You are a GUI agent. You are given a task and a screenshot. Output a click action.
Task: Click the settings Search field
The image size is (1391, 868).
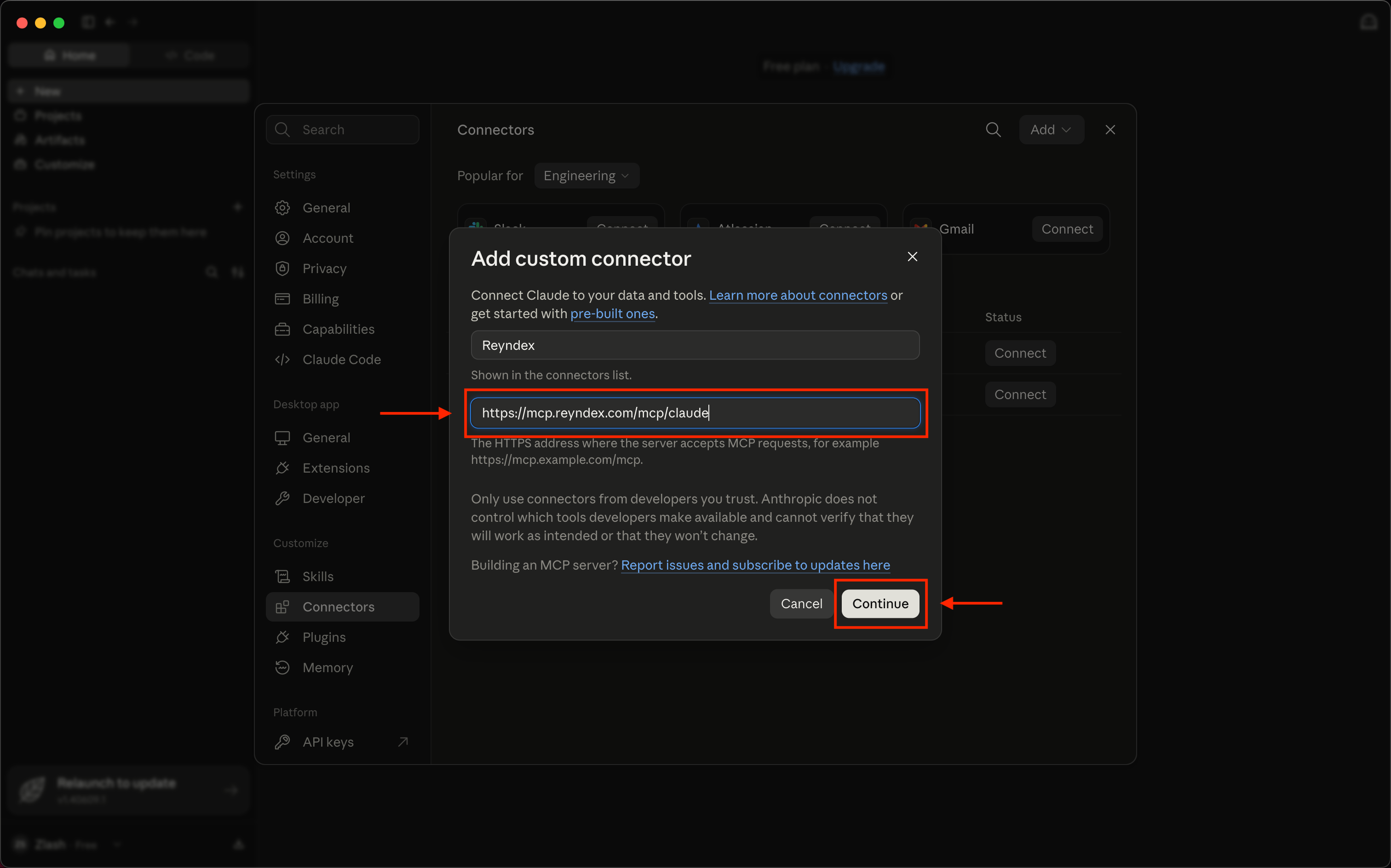coord(342,130)
